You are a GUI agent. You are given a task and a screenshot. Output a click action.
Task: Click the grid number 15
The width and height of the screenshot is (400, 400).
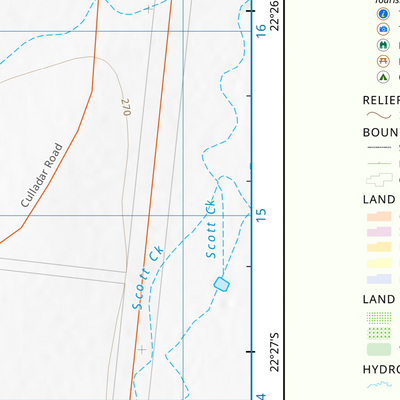point(261,215)
